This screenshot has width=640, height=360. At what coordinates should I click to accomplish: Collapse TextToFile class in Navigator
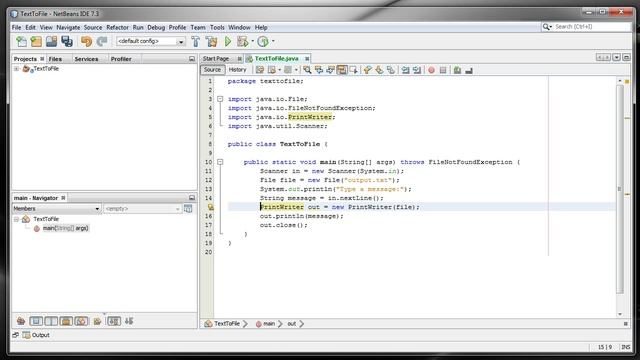point(16,219)
